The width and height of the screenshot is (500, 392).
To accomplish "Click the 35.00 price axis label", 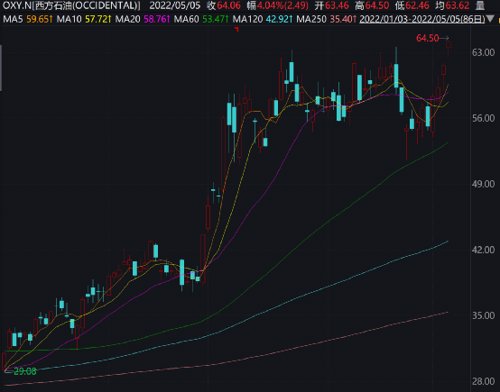I will pyautogui.click(x=483, y=315).
